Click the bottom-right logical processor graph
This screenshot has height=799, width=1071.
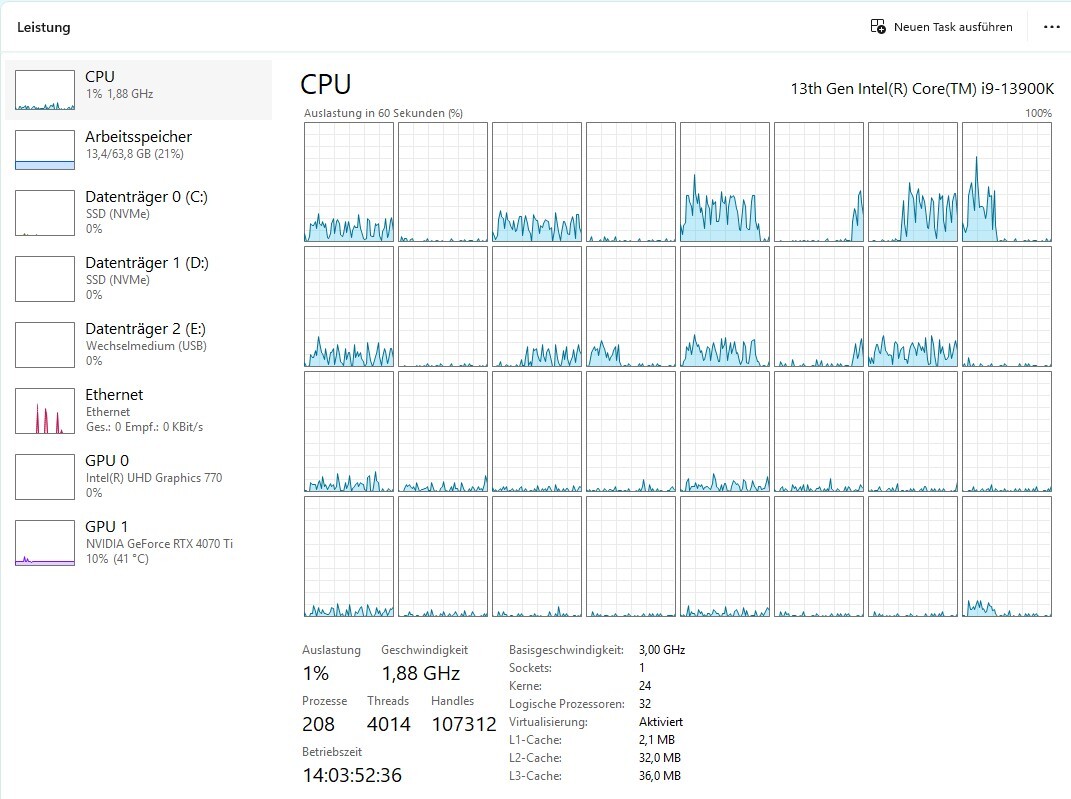(1007, 556)
